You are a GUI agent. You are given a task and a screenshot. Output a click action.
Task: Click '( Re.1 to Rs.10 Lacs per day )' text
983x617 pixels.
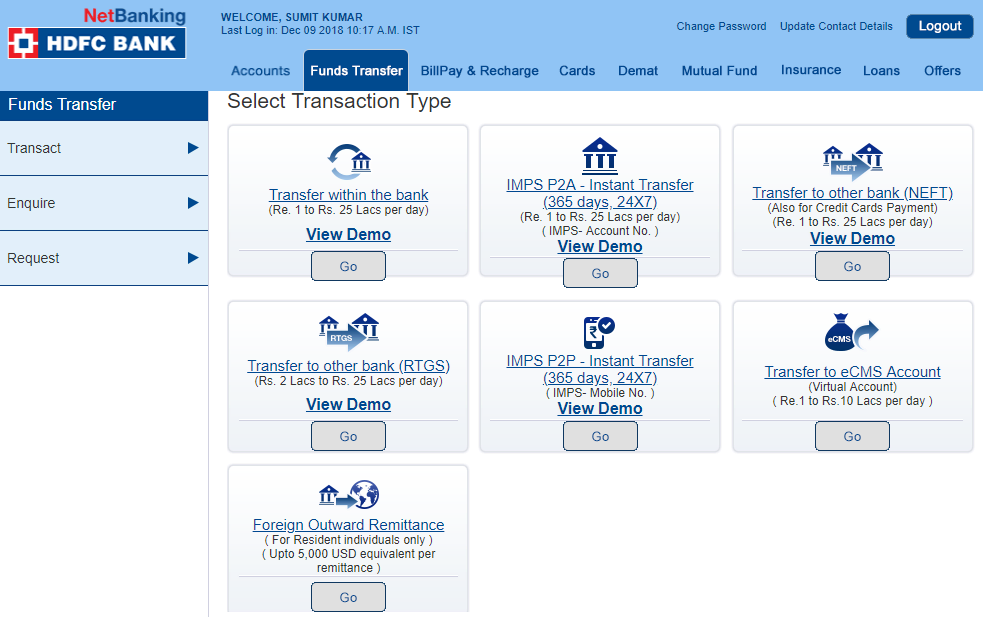click(x=853, y=401)
